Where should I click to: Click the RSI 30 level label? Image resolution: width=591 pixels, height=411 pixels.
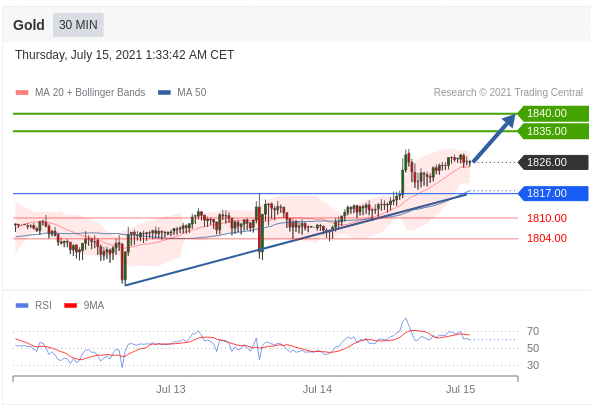533,365
